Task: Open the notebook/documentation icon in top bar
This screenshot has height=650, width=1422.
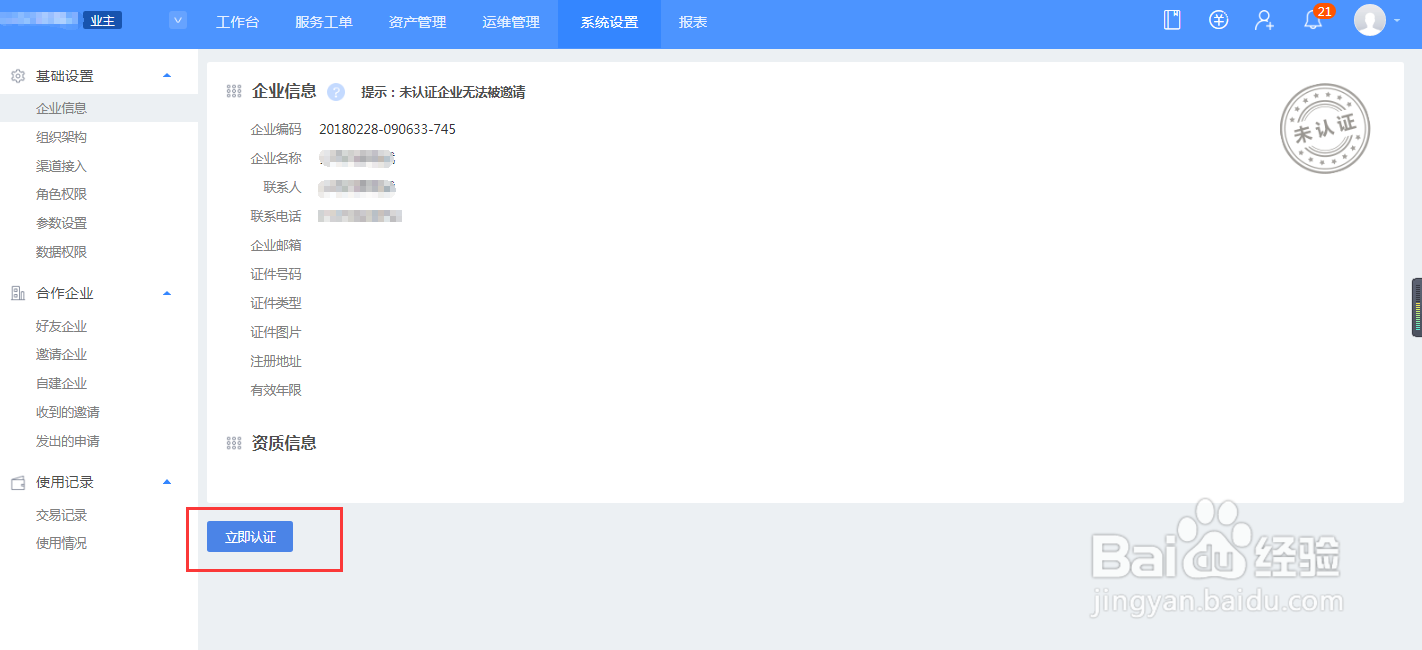Action: point(1170,19)
